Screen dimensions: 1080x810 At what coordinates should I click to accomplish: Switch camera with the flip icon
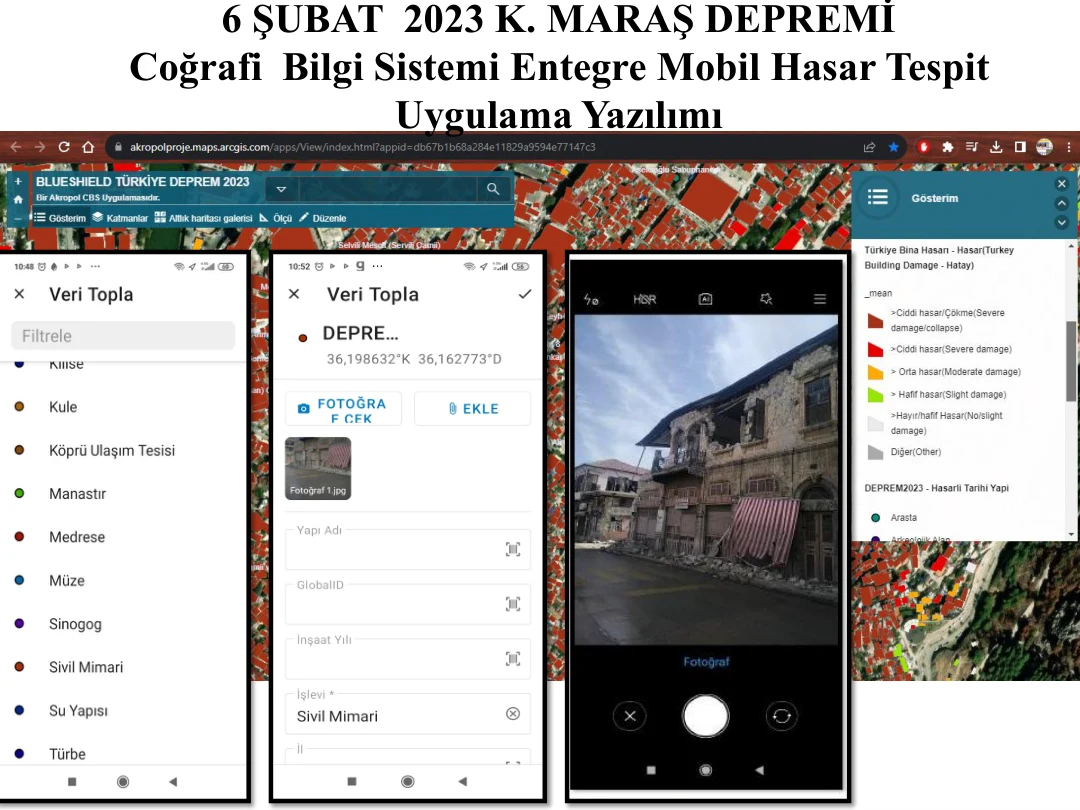[x=782, y=716]
